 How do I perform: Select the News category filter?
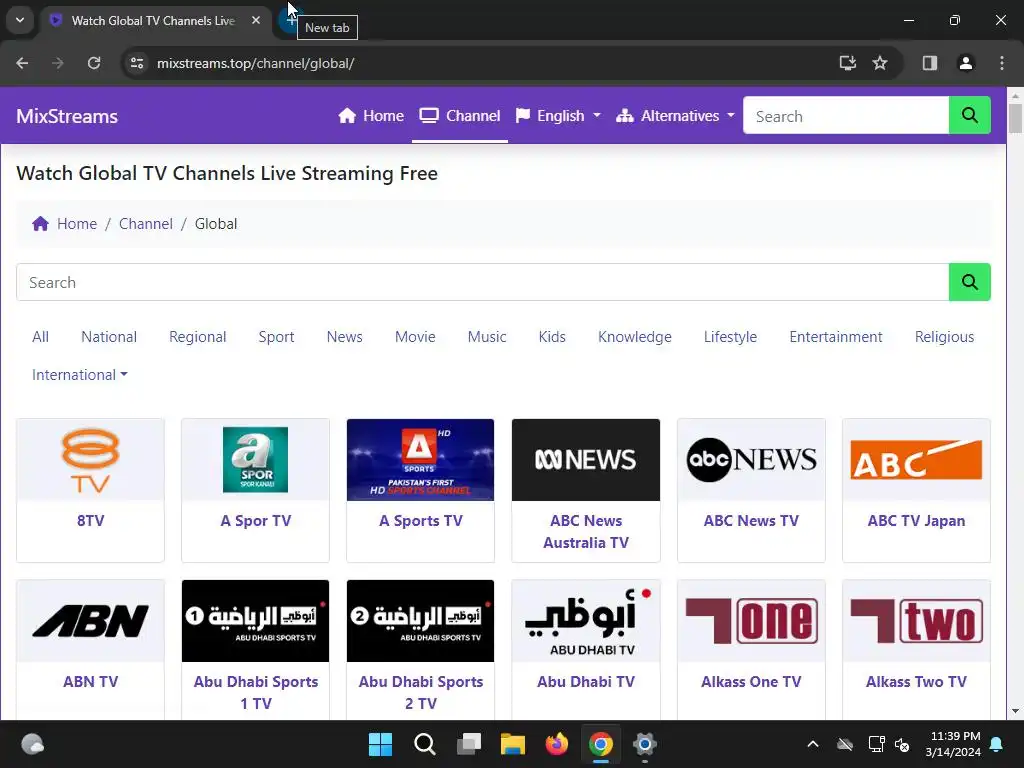click(x=345, y=337)
